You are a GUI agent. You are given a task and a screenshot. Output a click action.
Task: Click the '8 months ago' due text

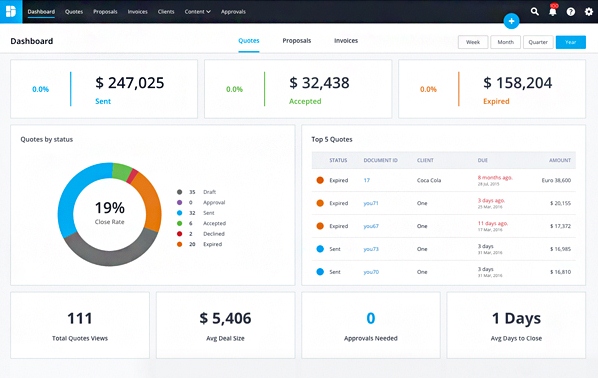495,177
